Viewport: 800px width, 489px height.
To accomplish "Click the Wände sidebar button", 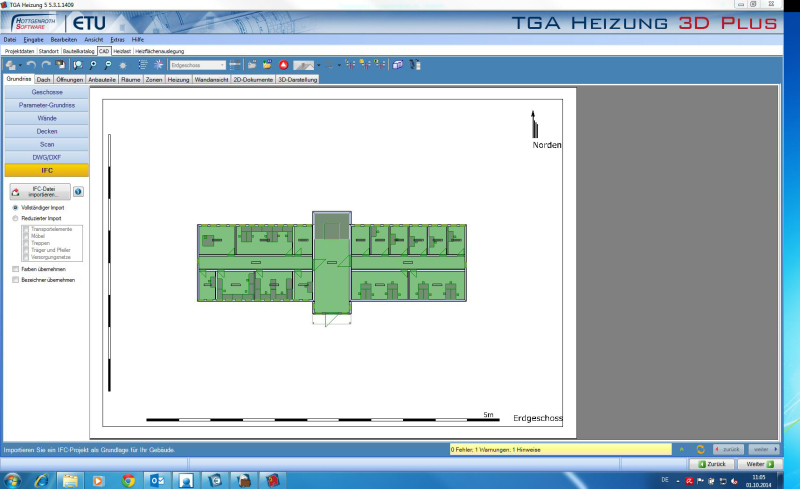I will tap(46, 118).
